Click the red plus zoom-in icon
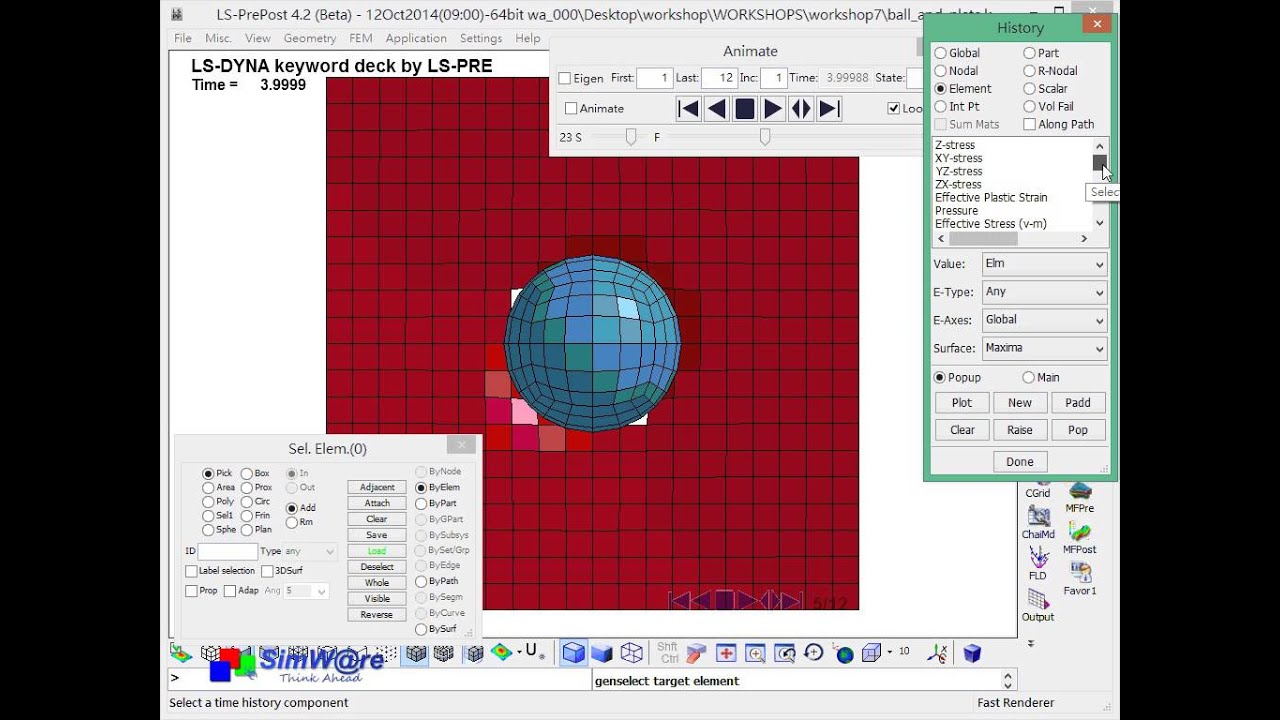The image size is (1280, 720). point(726,653)
